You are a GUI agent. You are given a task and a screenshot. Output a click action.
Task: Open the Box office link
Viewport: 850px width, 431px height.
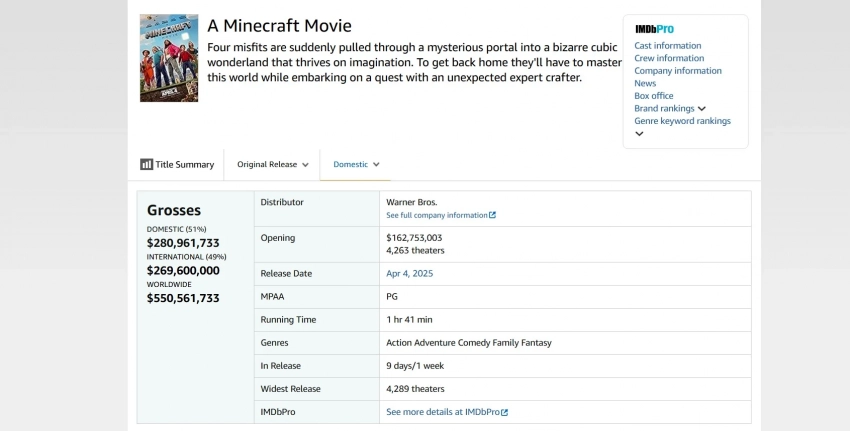pos(654,96)
